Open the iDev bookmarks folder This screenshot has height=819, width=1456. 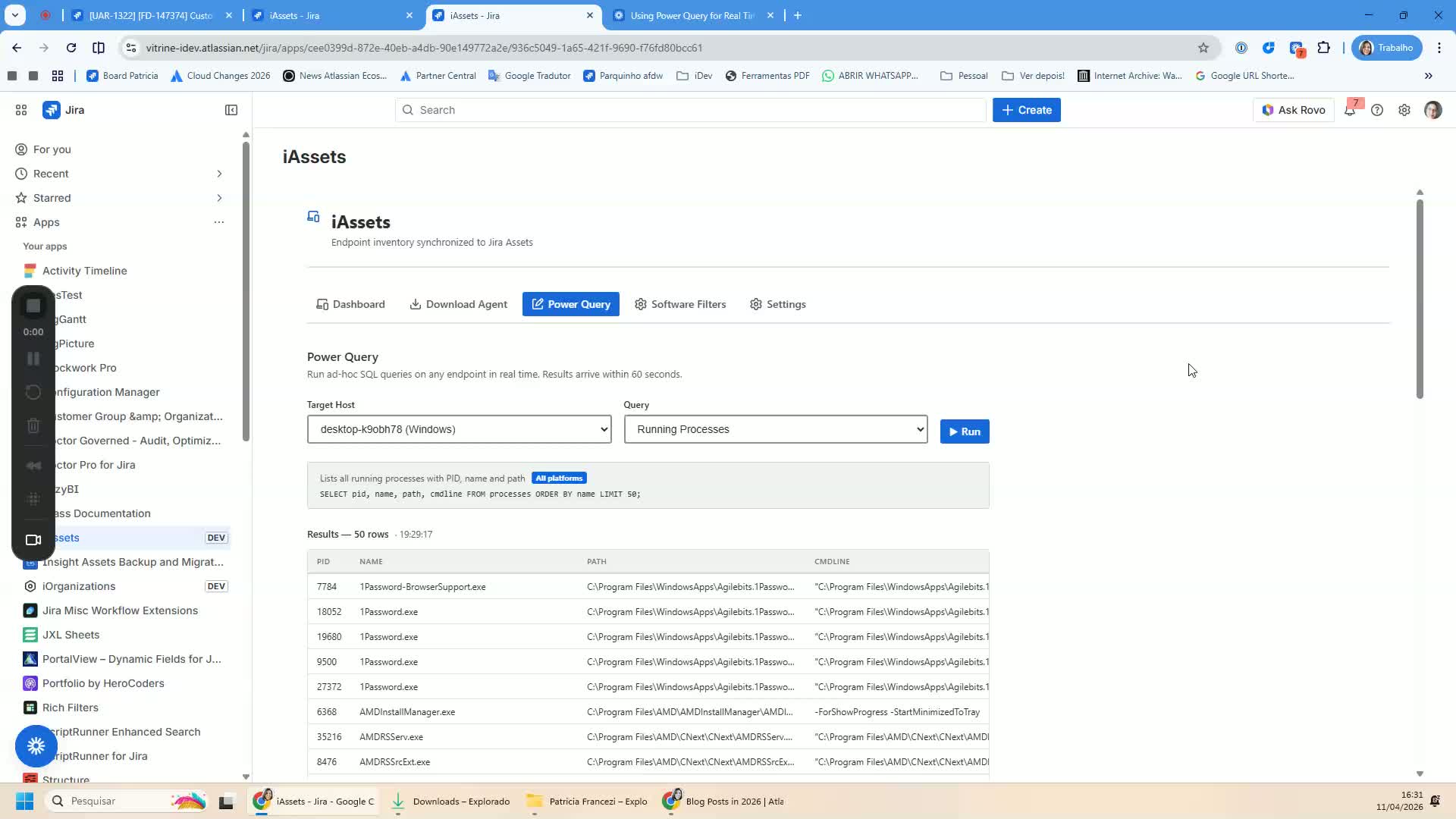coord(694,76)
